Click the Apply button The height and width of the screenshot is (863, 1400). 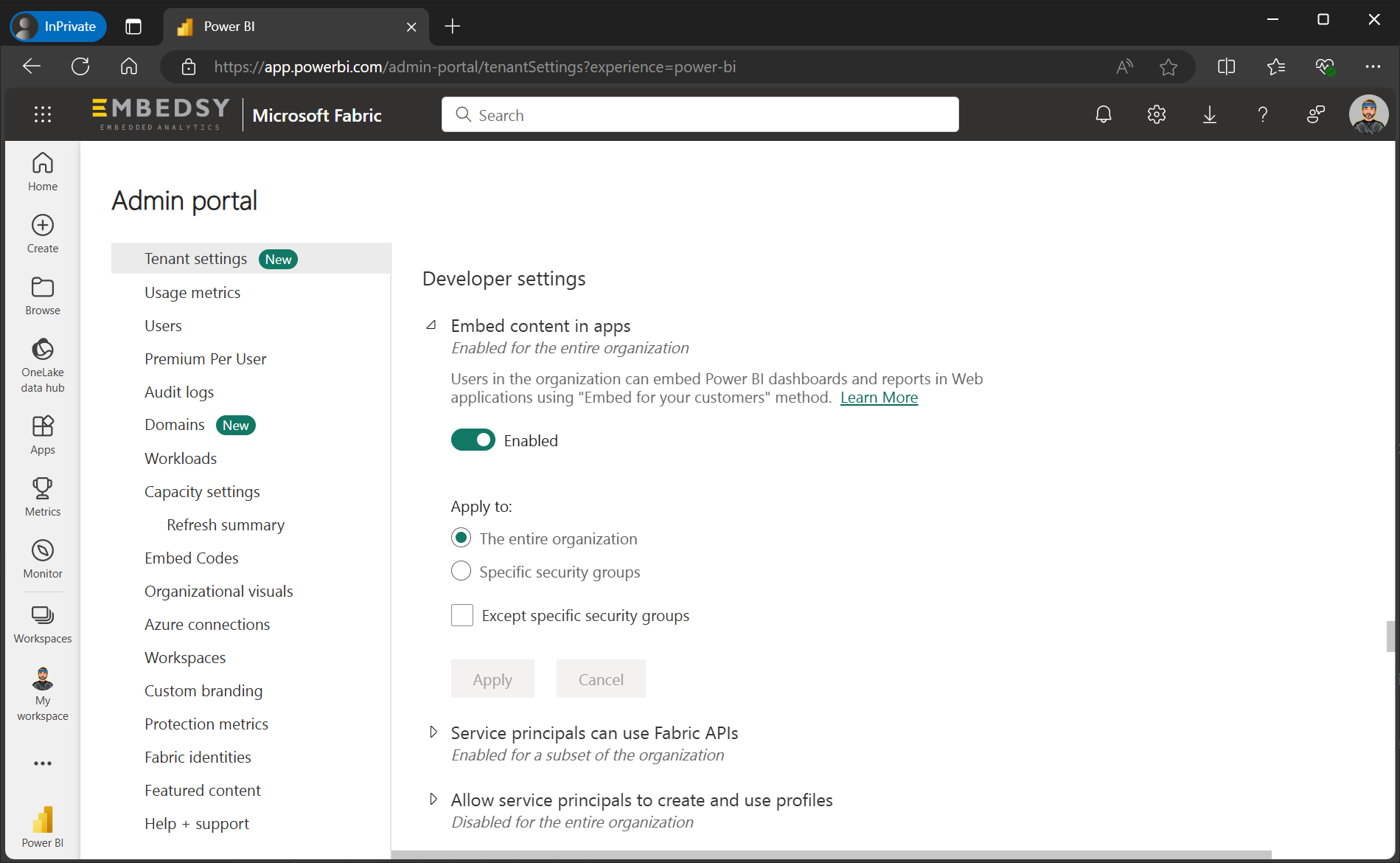pyautogui.click(x=492, y=679)
